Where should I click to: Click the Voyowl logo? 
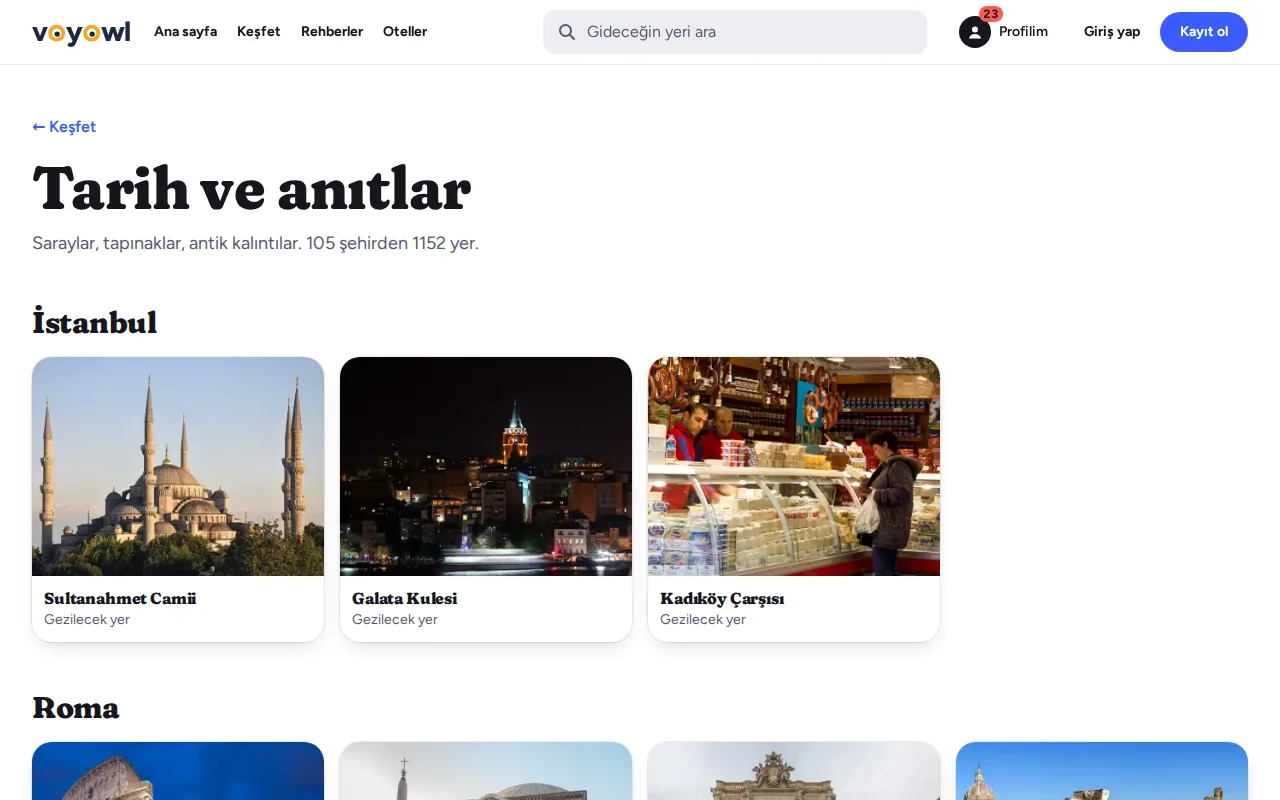click(x=81, y=32)
